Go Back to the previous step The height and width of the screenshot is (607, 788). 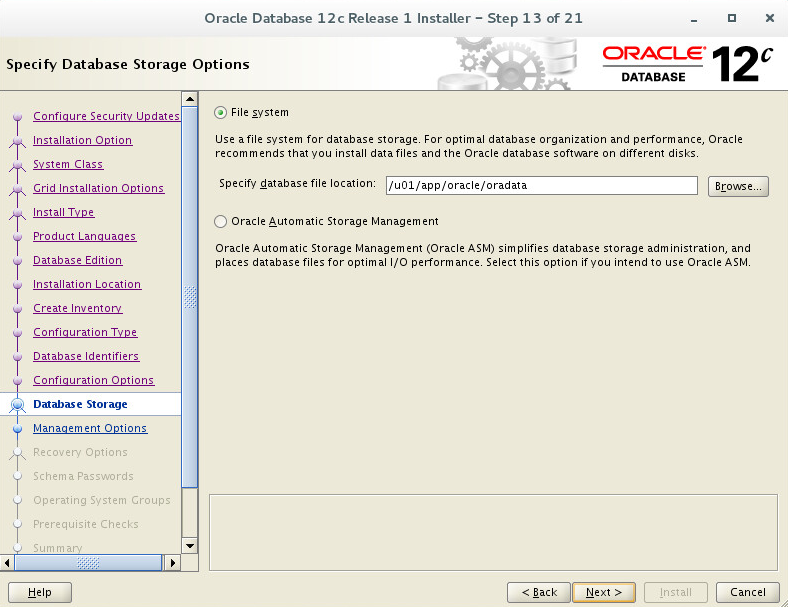click(539, 592)
